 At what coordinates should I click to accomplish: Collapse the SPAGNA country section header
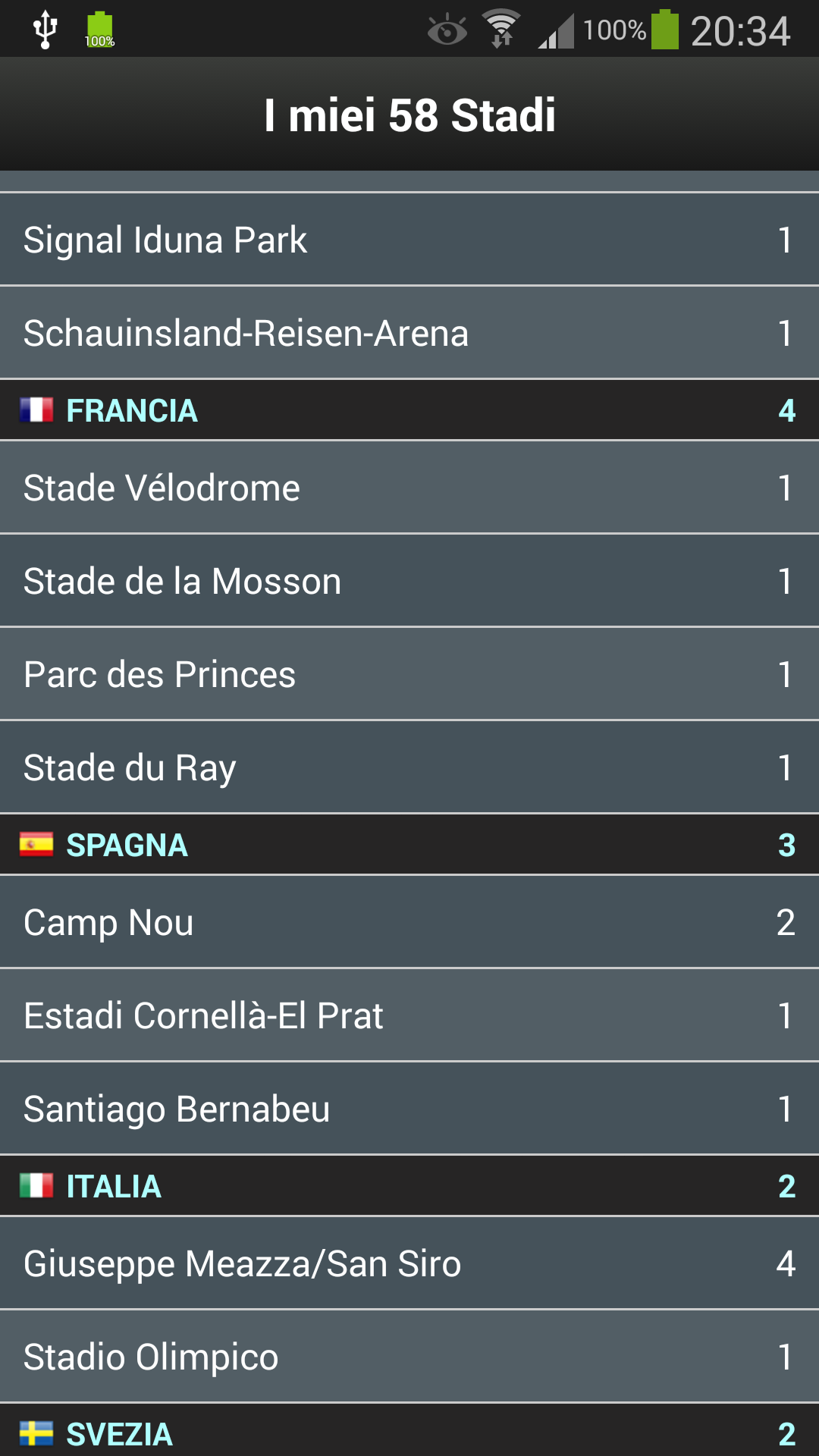[x=409, y=845]
